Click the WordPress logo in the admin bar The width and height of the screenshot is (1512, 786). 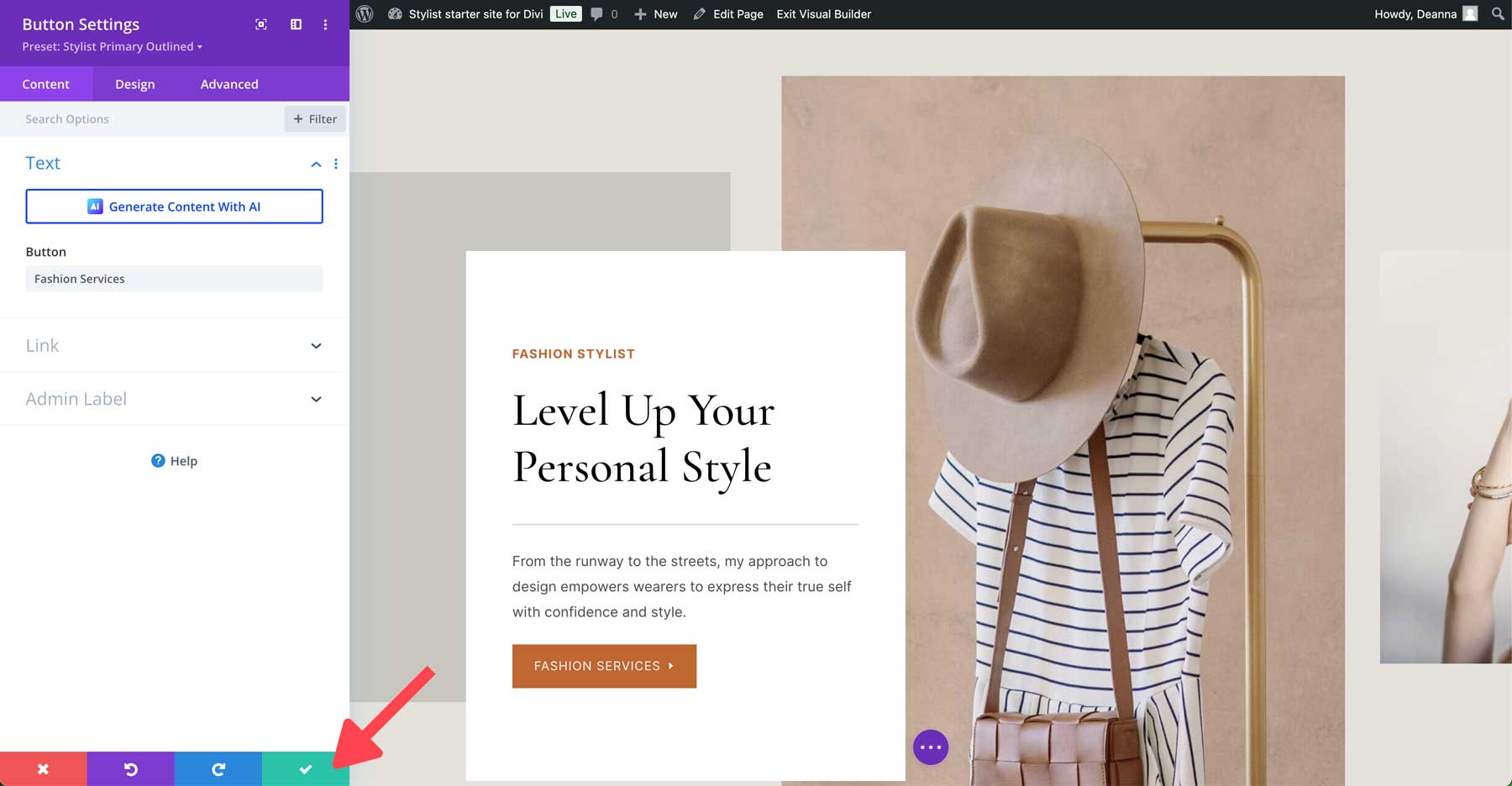(x=364, y=13)
